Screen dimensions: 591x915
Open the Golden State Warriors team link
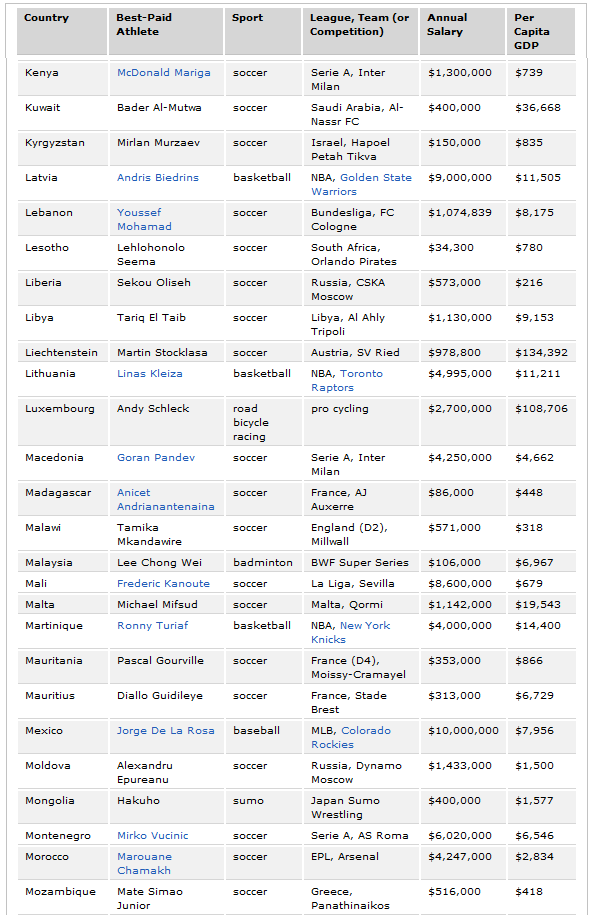361,184
